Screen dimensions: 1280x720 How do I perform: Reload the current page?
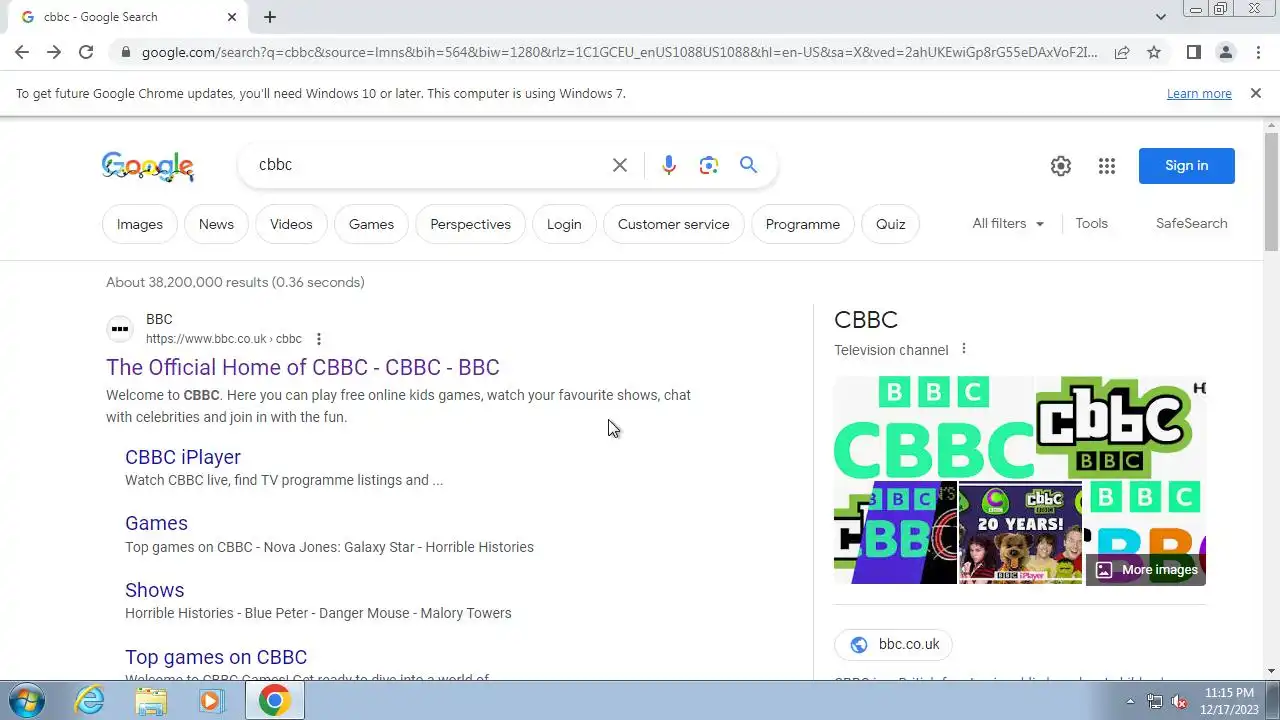point(86,52)
